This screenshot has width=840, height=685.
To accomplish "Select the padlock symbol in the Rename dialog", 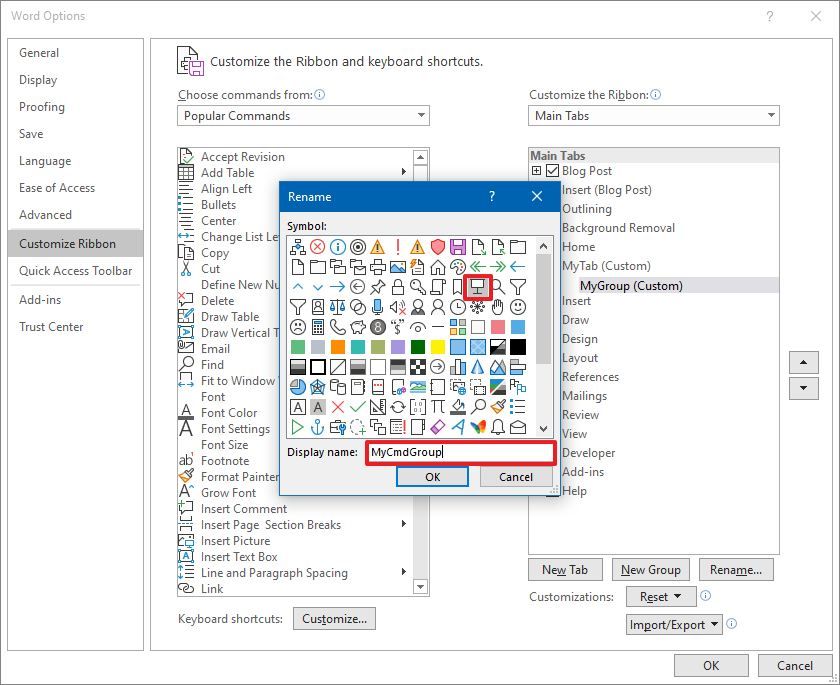I will click(x=398, y=288).
